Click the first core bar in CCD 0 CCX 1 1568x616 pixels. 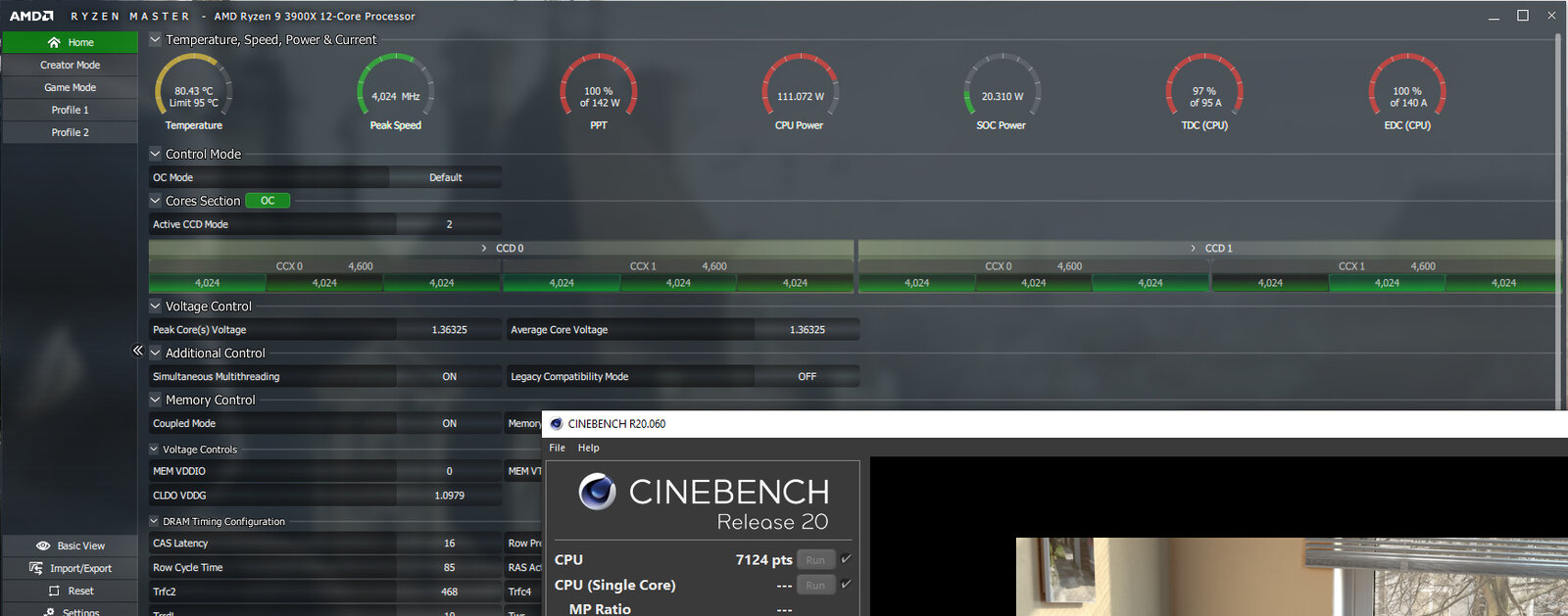(562, 283)
